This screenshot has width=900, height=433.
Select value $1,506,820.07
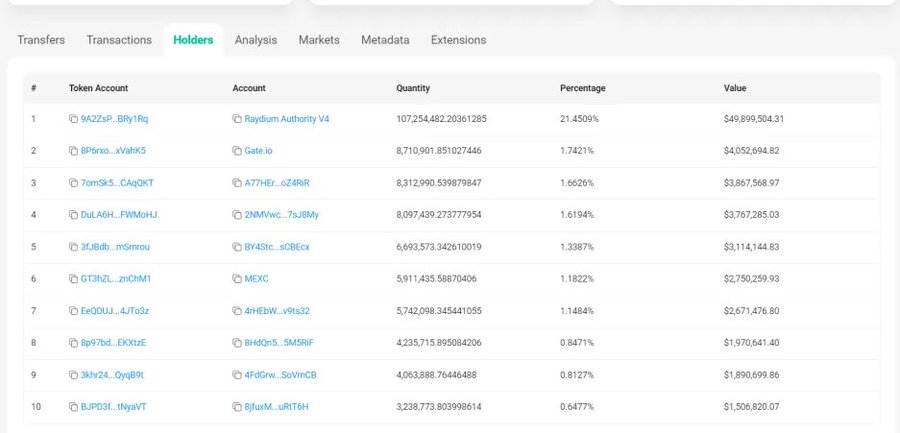pyautogui.click(x=751, y=407)
